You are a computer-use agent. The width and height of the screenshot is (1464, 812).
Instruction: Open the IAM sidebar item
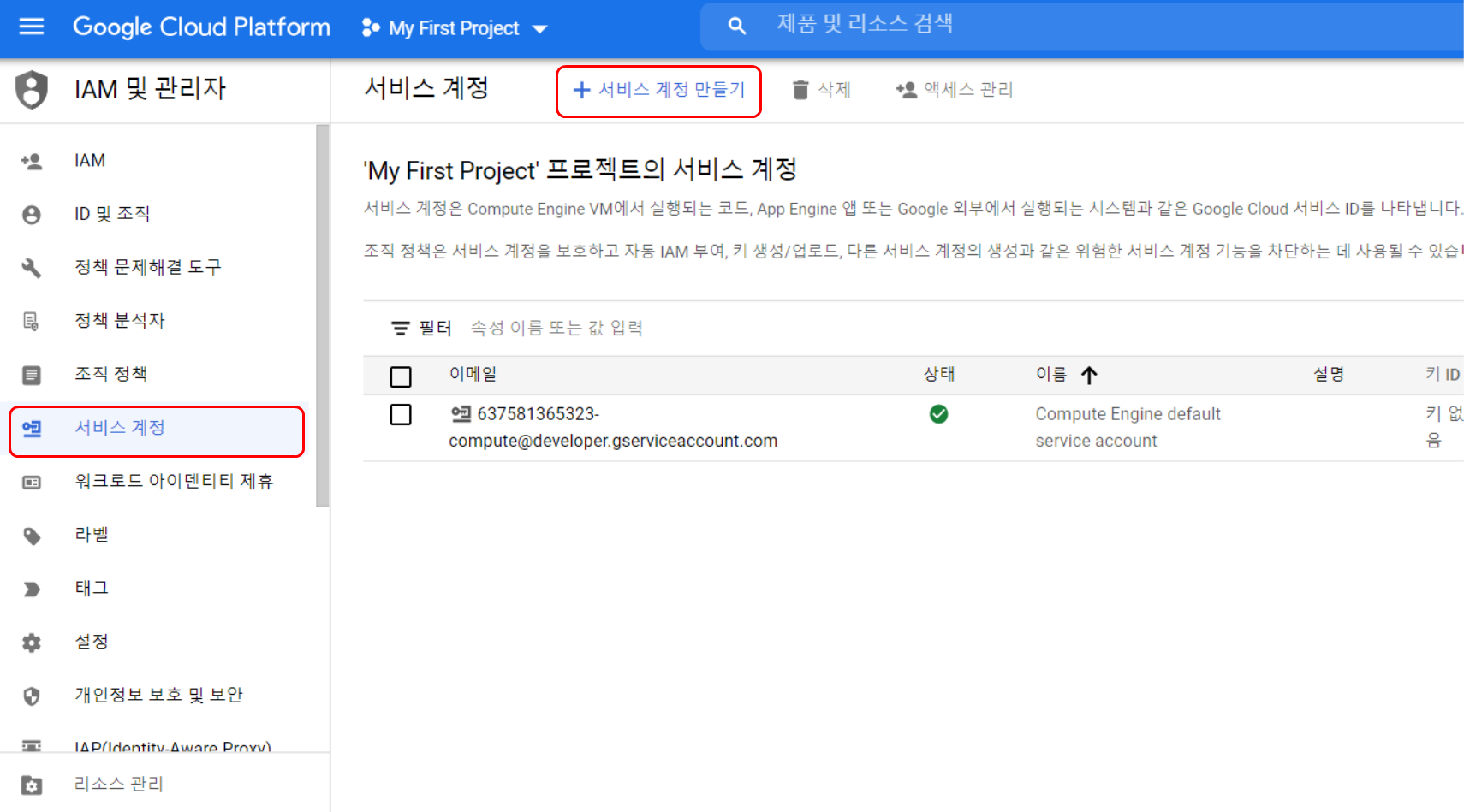coord(158,160)
